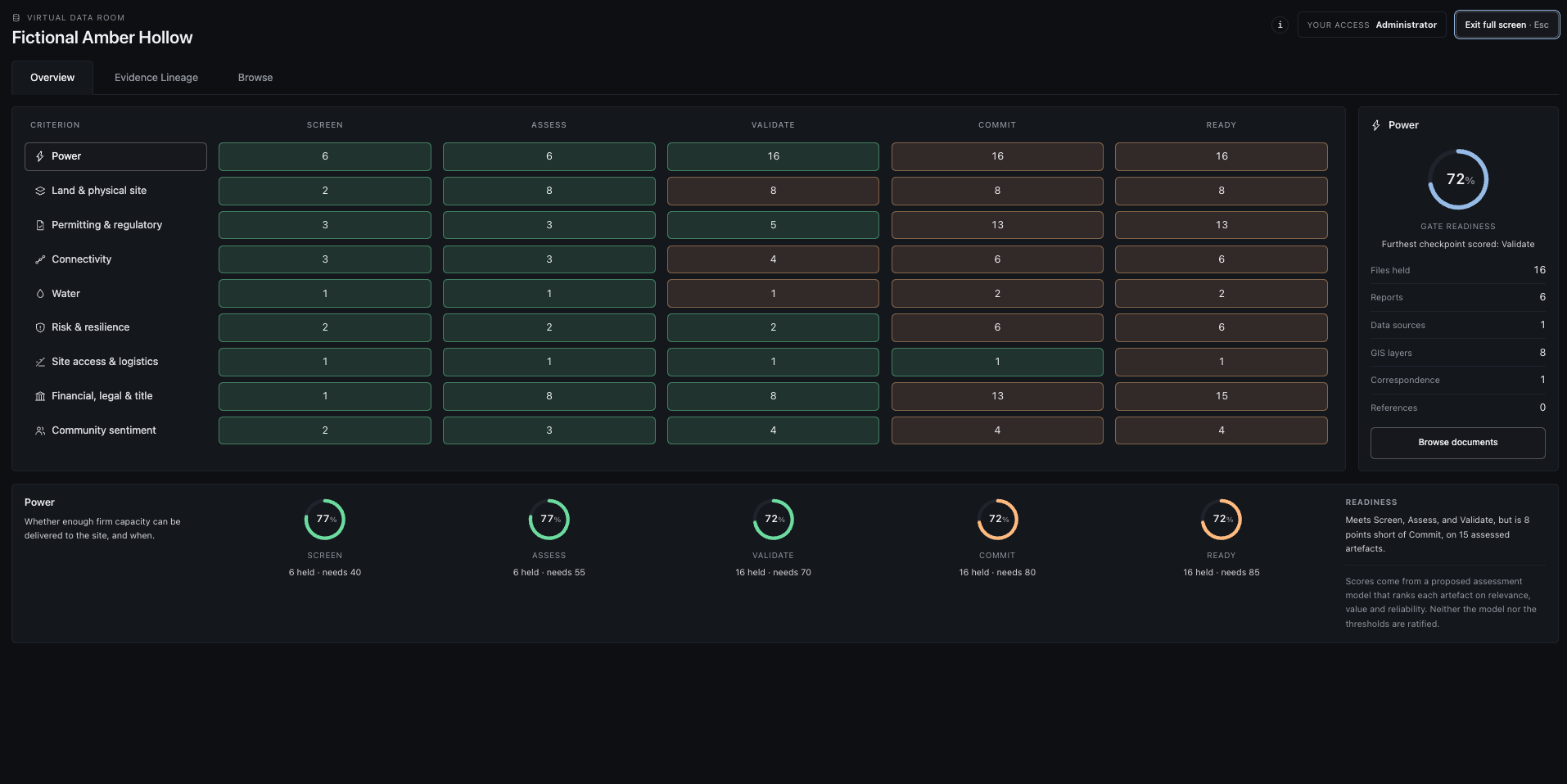Select the Water criterion row
The height and width of the screenshot is (784, 1567).
tap(115, 294)
